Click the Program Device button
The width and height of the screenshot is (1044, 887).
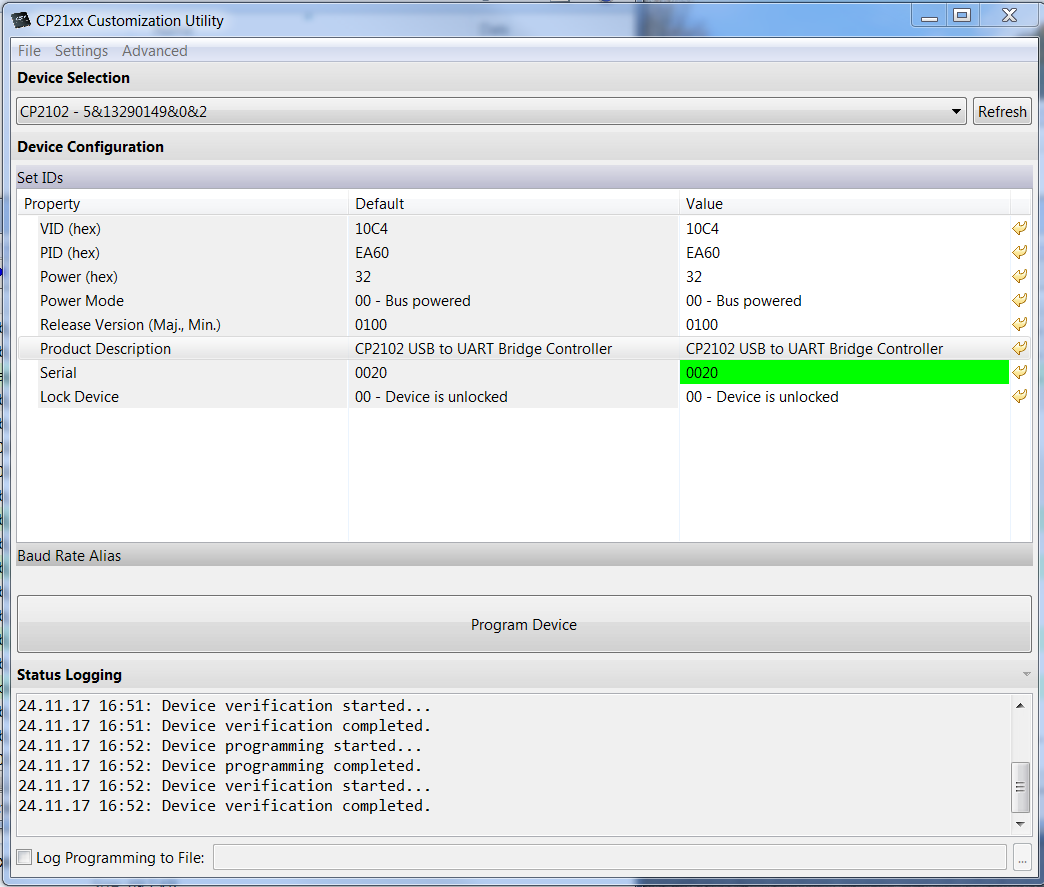point(524,624)
